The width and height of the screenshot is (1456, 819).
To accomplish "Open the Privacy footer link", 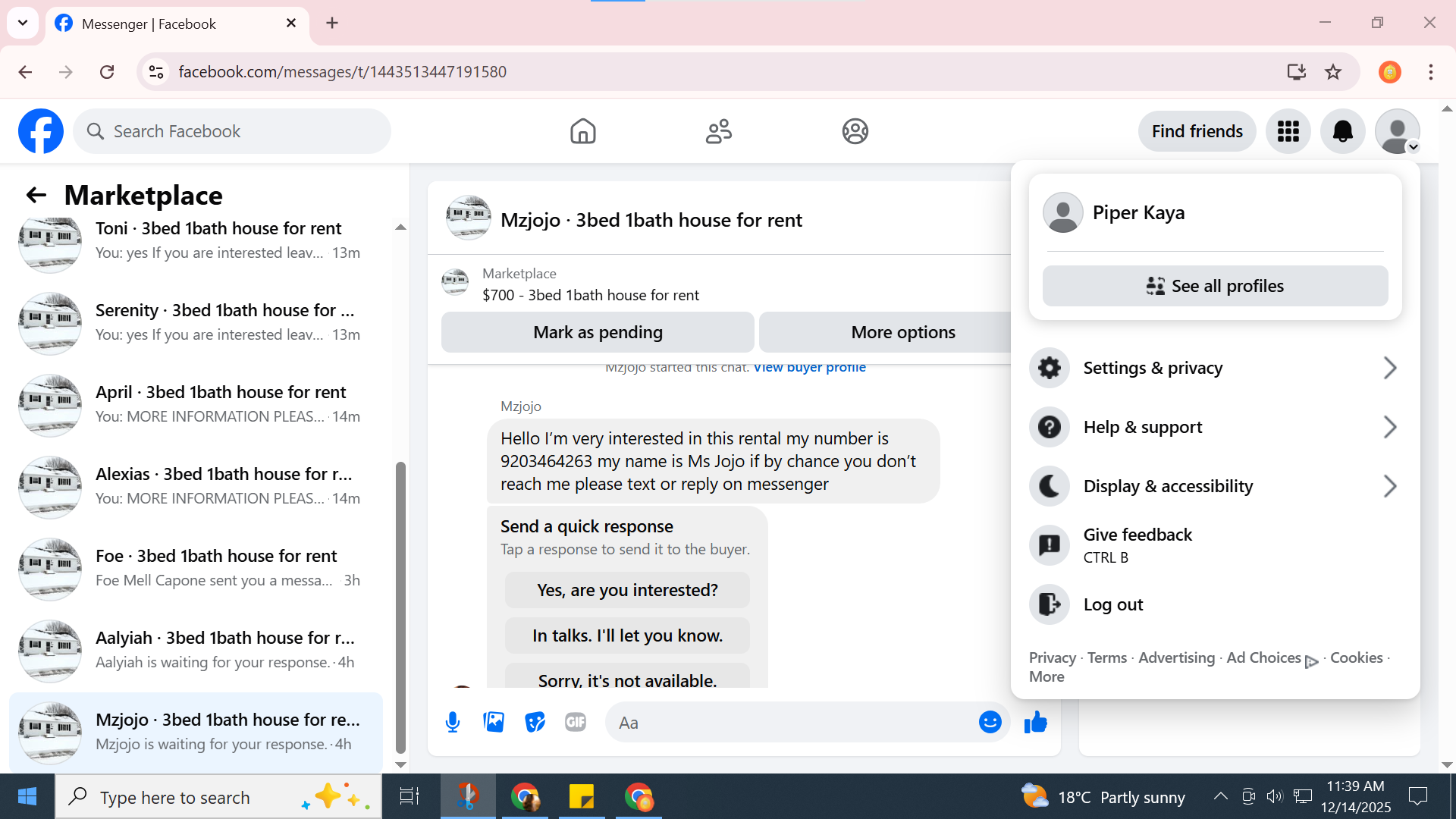I will [x=1052, y=657].
